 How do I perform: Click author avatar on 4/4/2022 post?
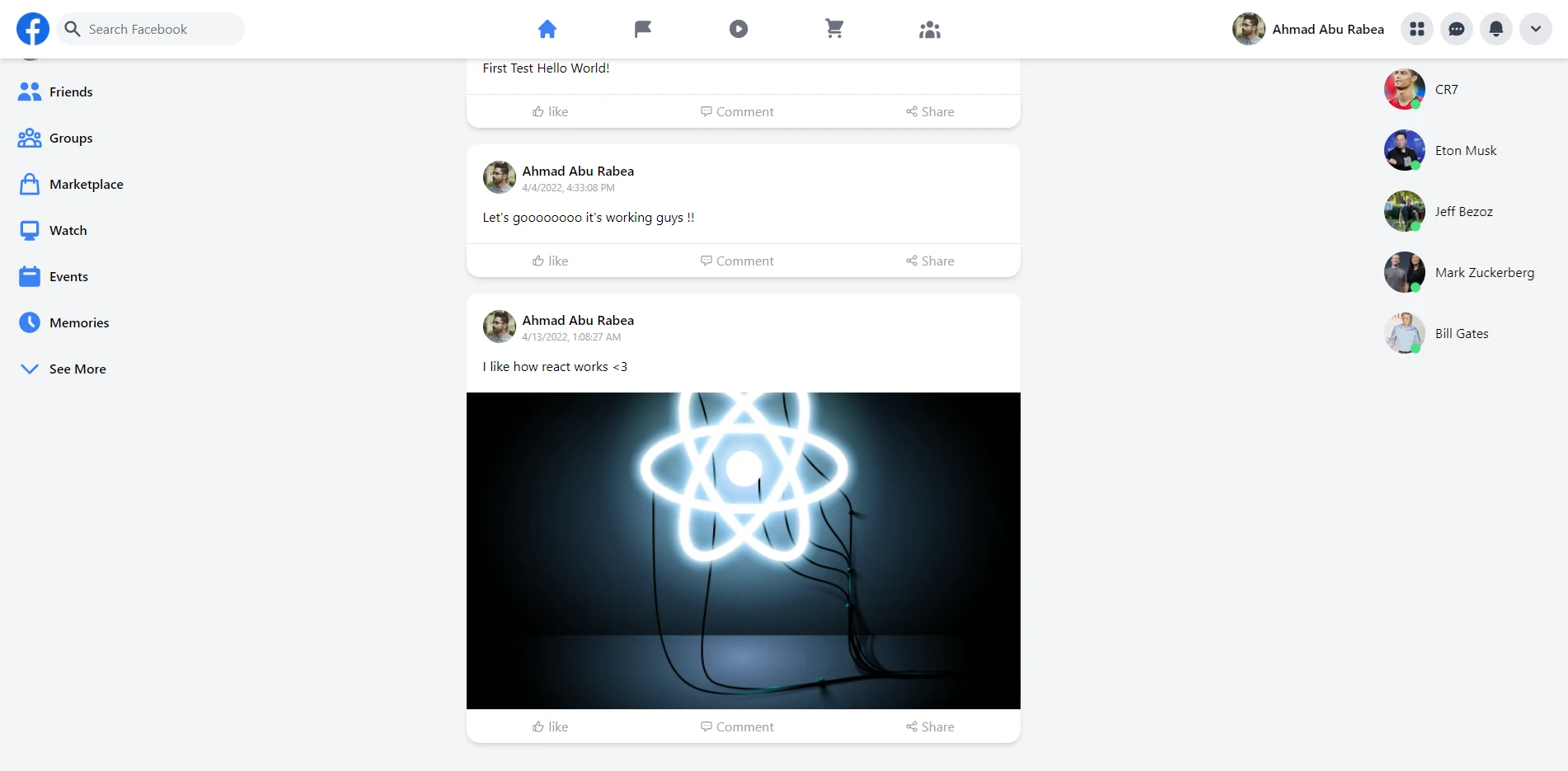point(500,177)
